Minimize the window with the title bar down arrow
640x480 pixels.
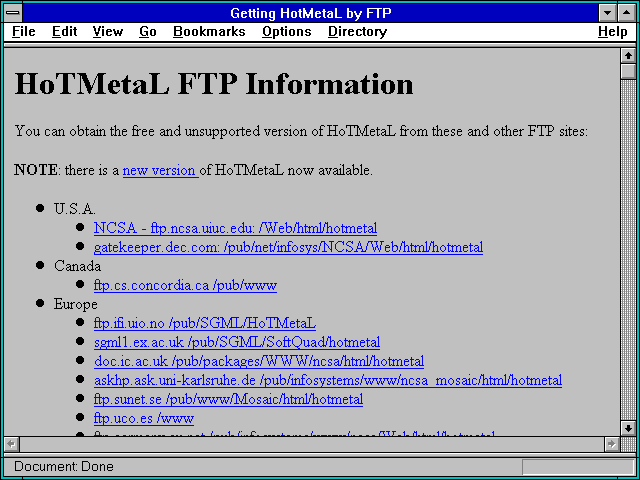[x=607, y=13]
